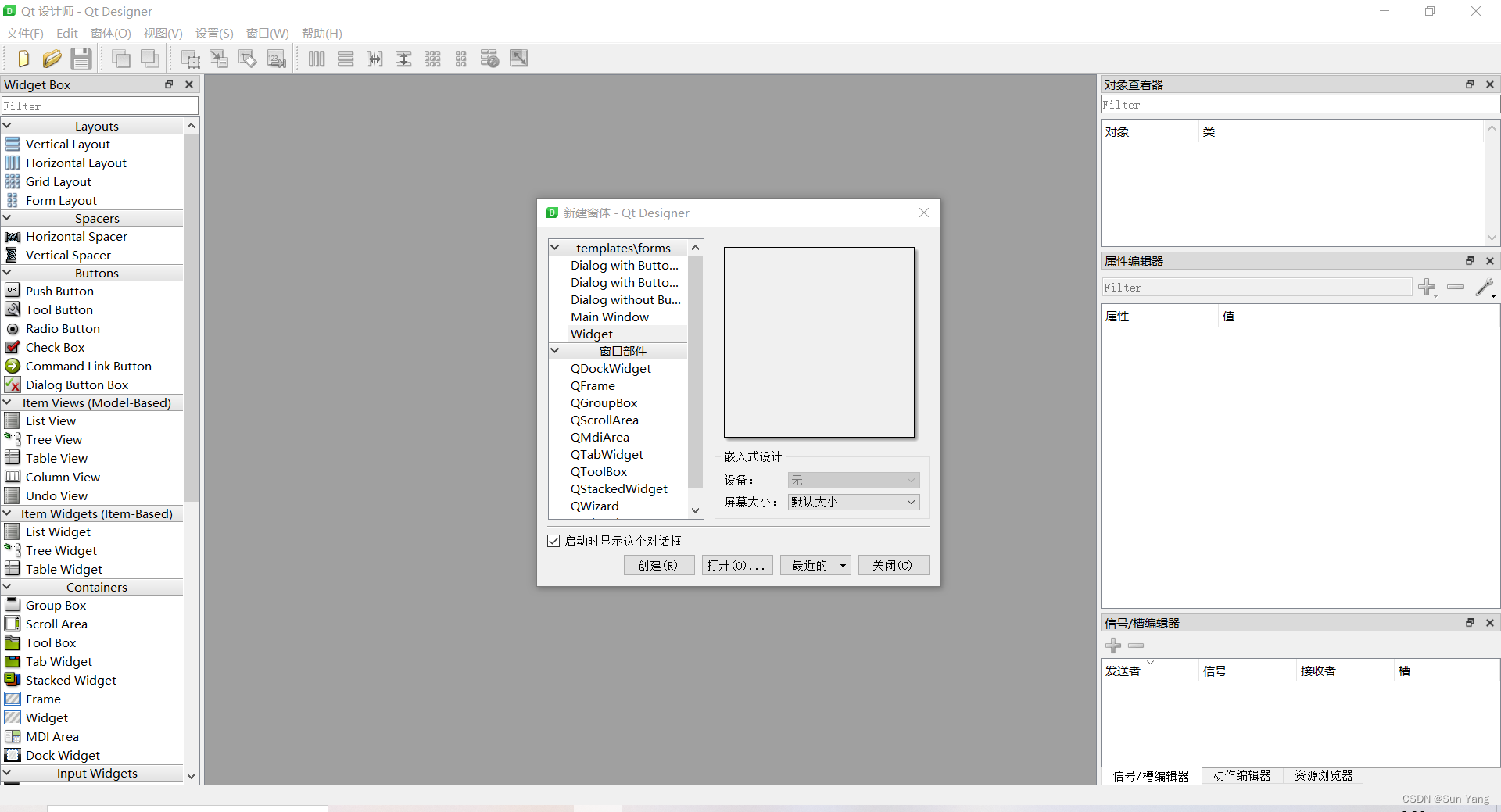The width and height of the screenshot is (1501, 812).
Task: Close the 新建窗体 dialog with X
Action: coord(924,213)
